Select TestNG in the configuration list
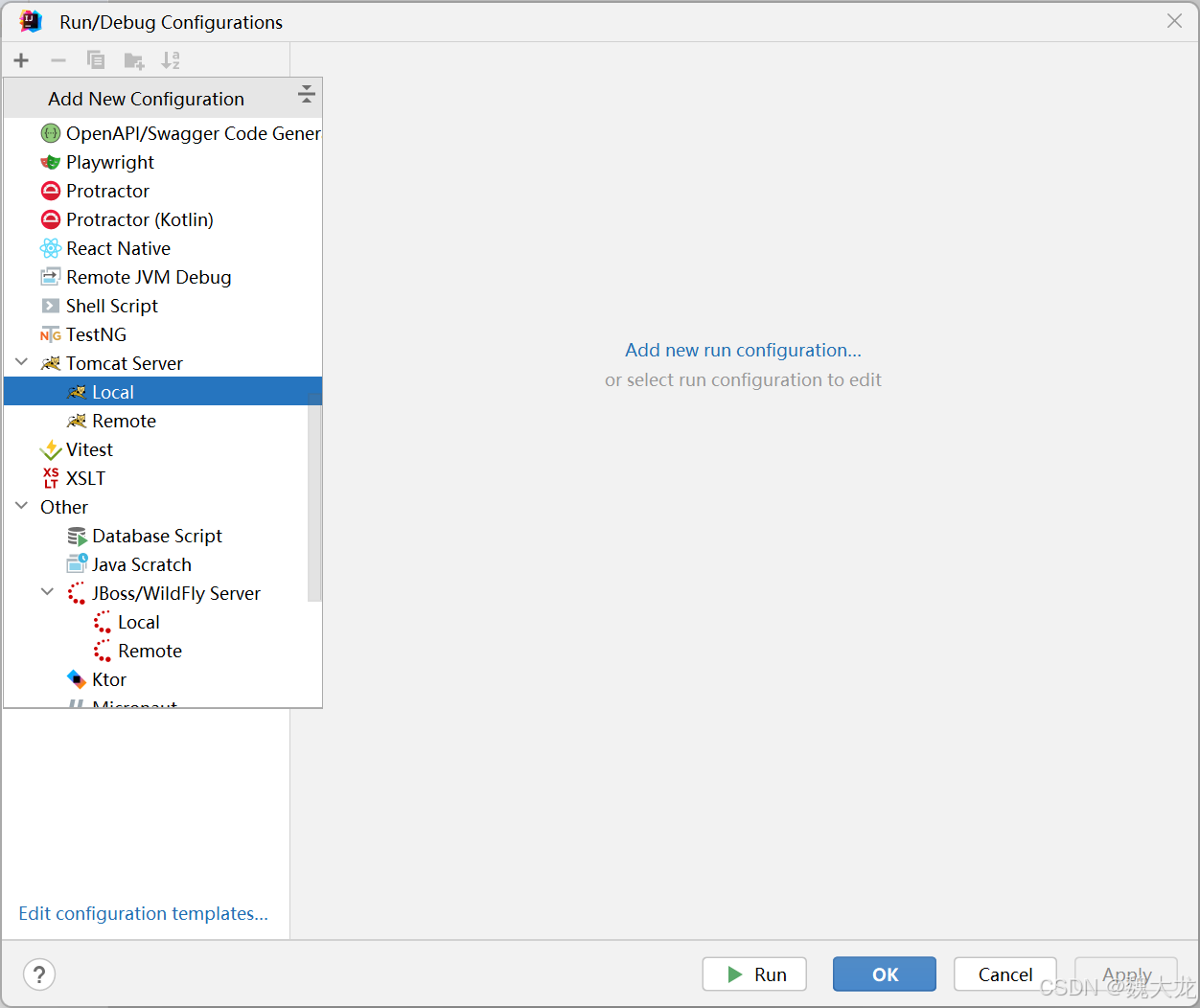The width and height of the screenshot is (1200, 1008). click(x=163, y=334)
